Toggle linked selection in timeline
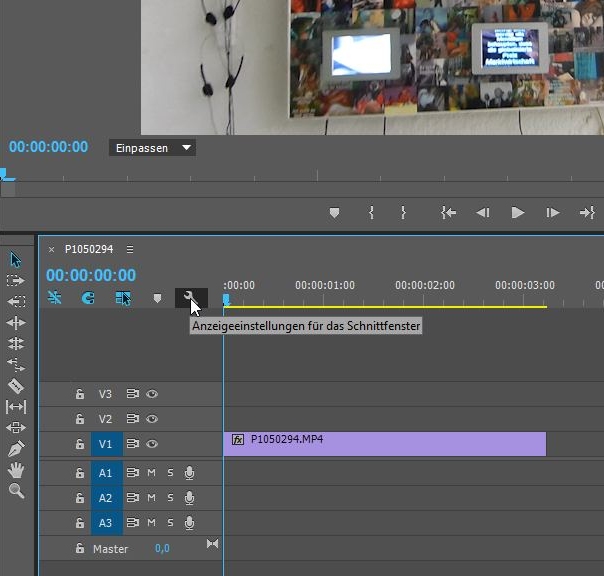 (123, 298)
